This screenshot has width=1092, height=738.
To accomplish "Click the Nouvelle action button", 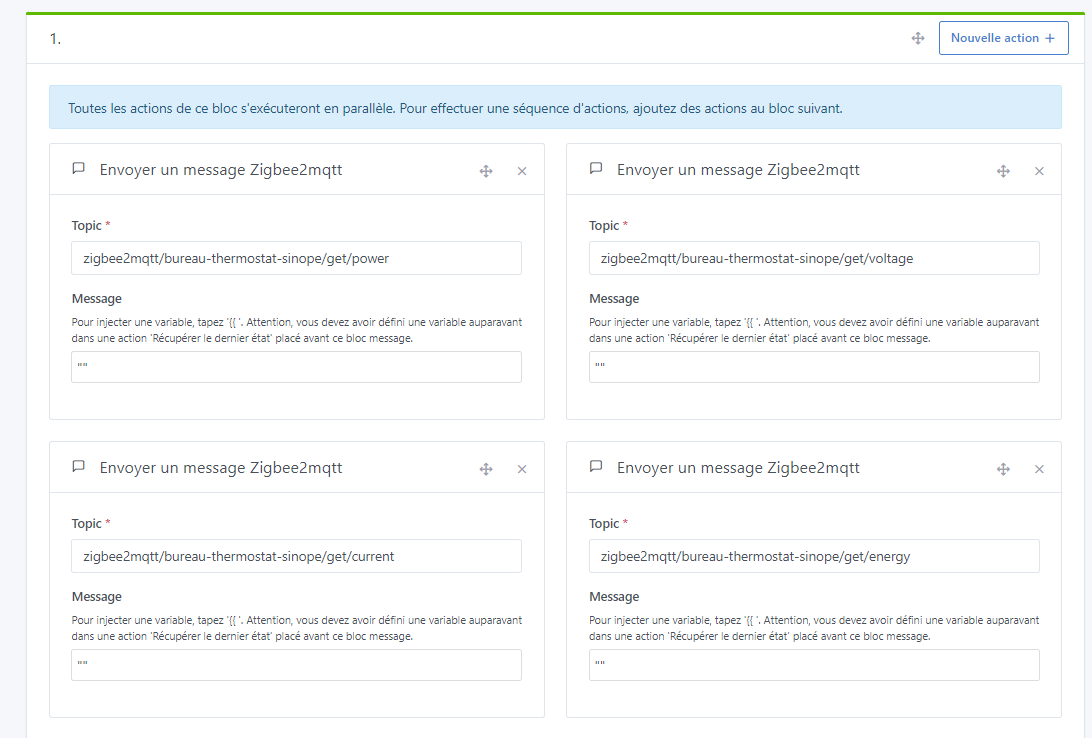I will pyautogui.click(x=1003, y=38).
